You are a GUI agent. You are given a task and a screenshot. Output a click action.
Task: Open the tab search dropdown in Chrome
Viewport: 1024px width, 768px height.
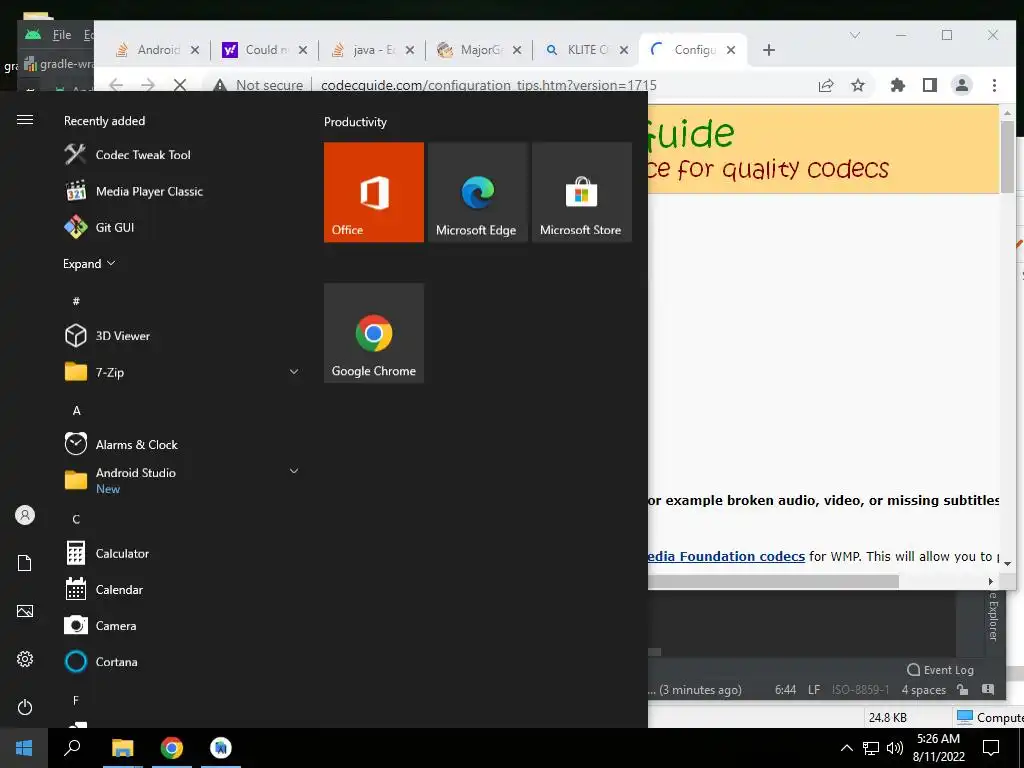(855, 35)
